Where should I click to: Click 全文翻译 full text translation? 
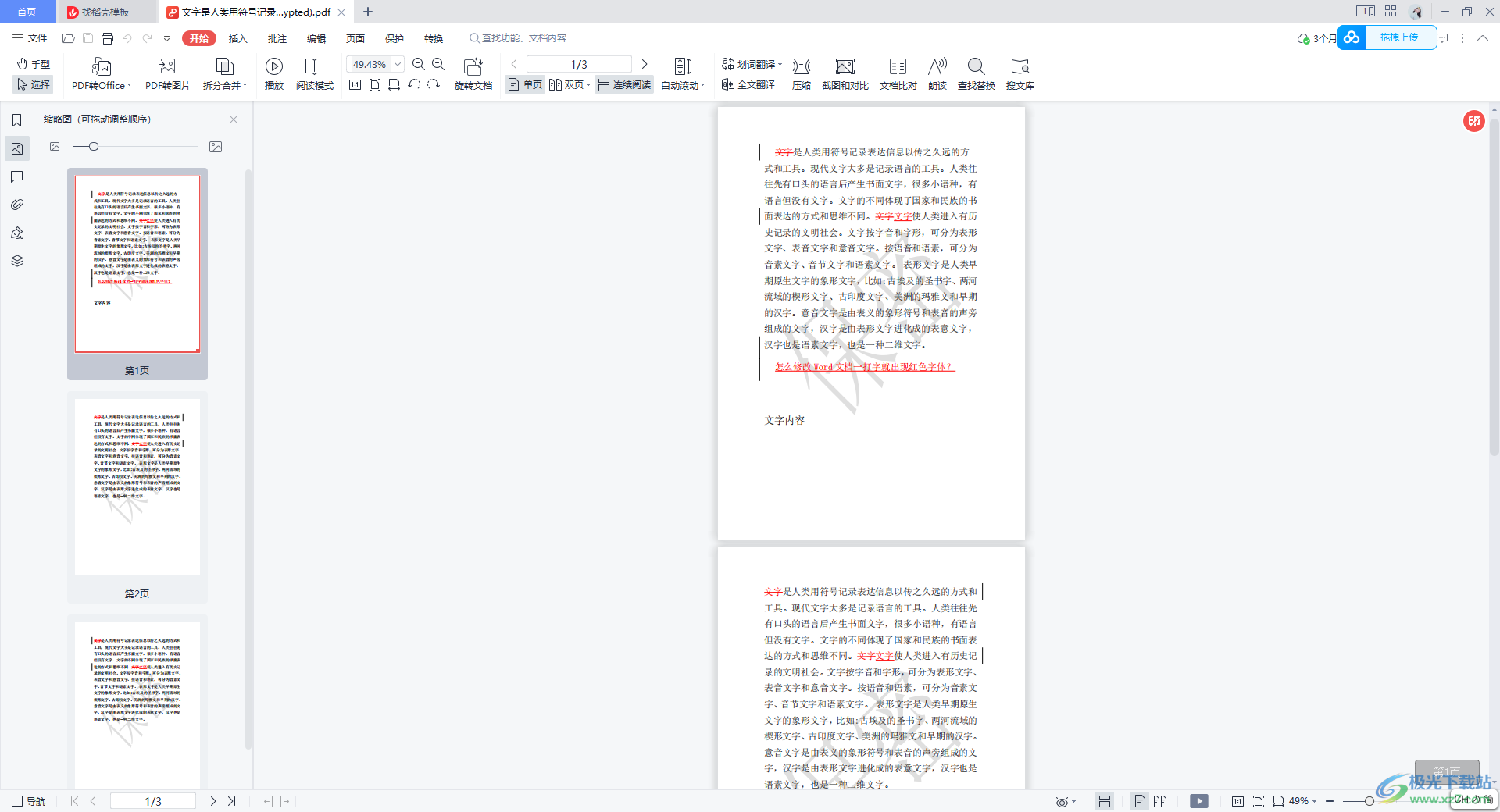click(748, 84)
